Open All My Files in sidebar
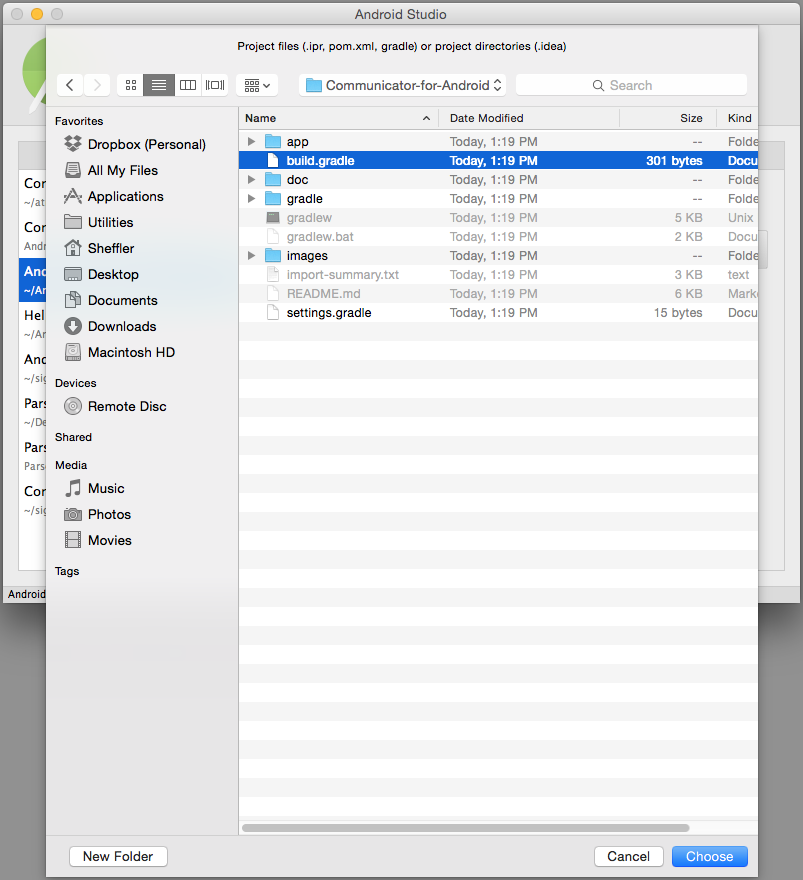 (111, 170)
